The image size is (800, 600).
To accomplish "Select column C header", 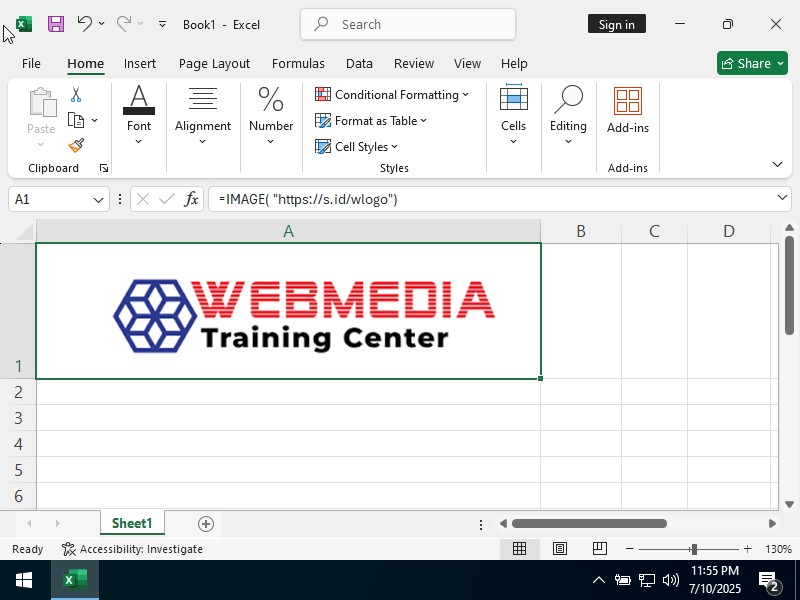I will click(654, 231).
